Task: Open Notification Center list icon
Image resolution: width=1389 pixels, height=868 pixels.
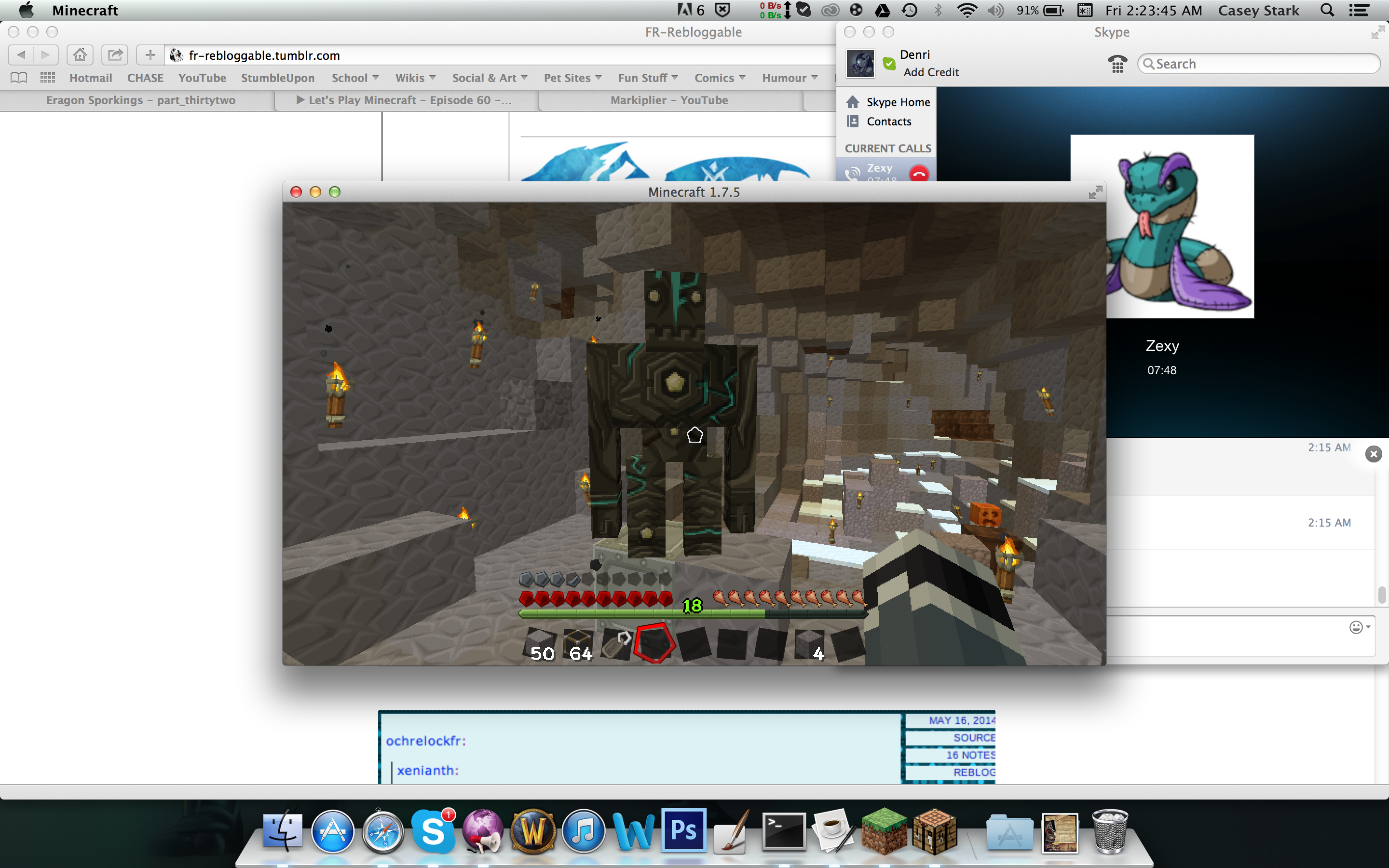Action: [x=1359, y=10]
